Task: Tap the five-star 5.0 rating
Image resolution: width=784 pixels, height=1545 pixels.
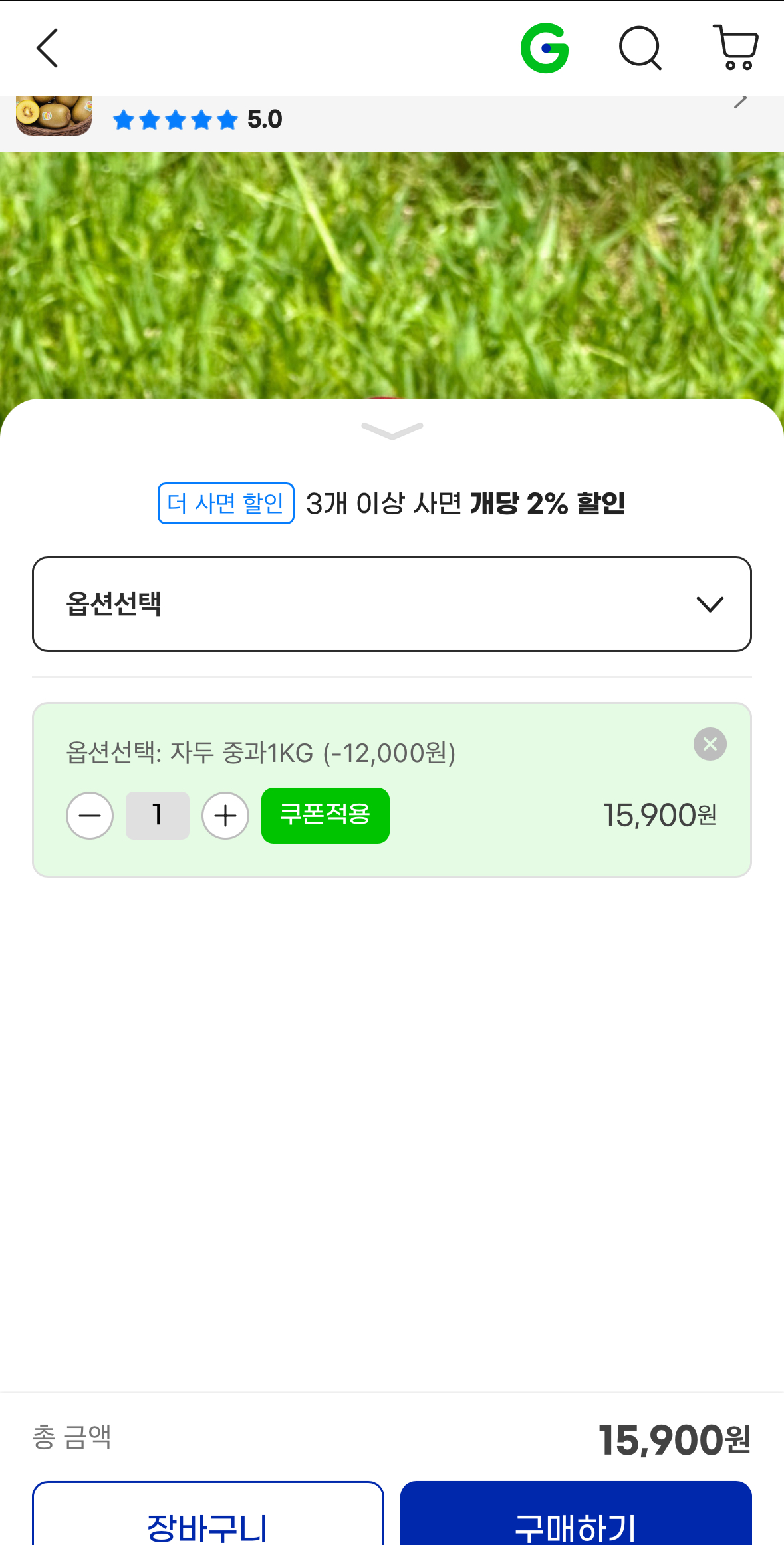Action: (x=197, y=120)
